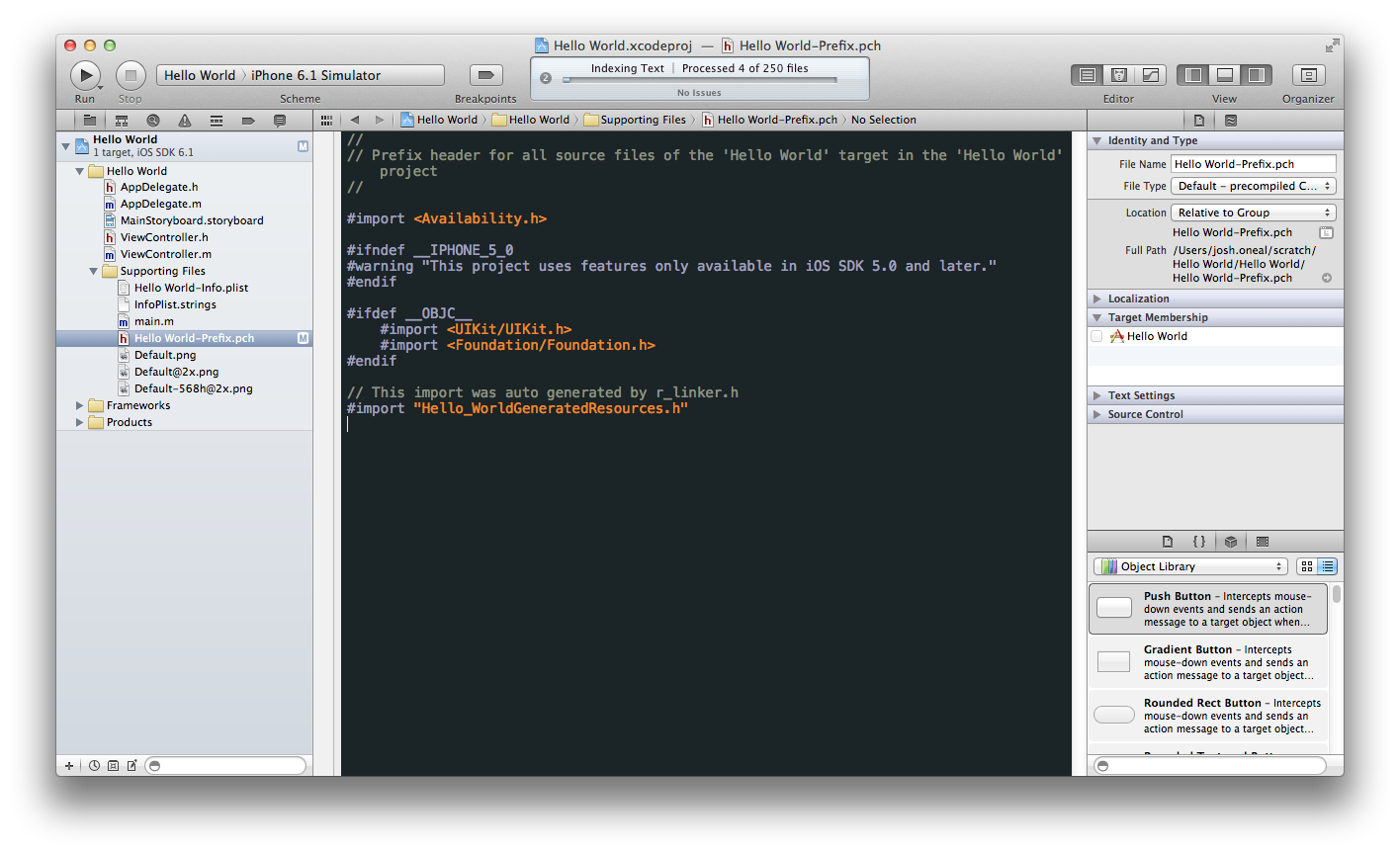The height and width of the screenshot is (854, 1400).
Task: Show the issue navigator warning icon
Action: [x=184, y=121]
